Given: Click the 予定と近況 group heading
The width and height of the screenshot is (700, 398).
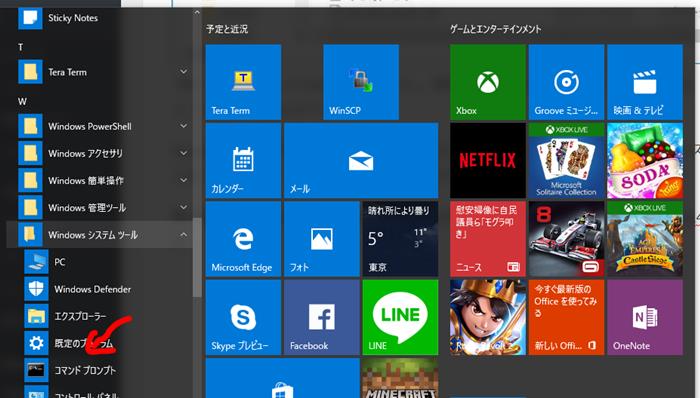Looking at the screenshot, I should coord(227,29).
